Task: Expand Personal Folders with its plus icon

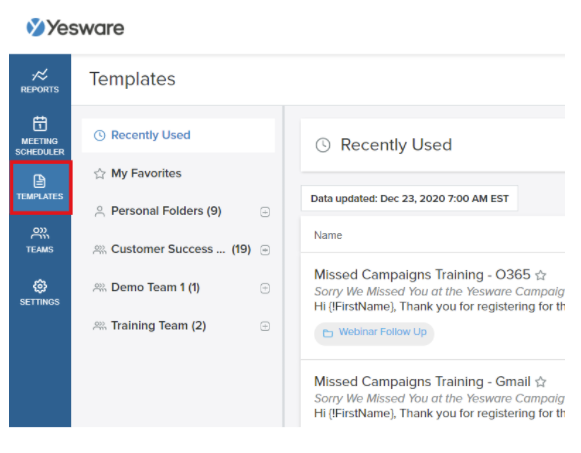Action: (x=265, y=212)
